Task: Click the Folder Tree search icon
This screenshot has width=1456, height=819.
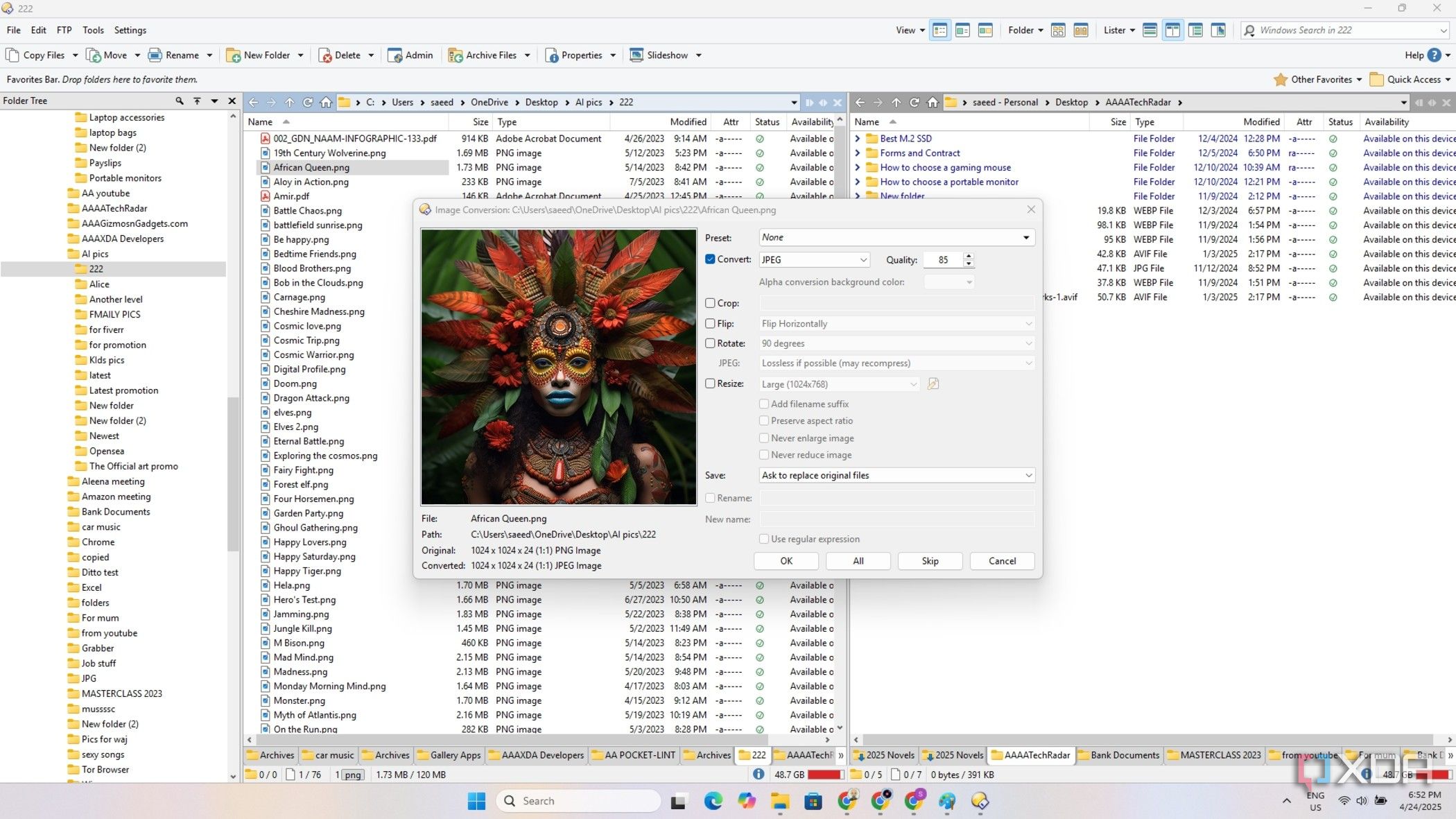Action: 180,101
